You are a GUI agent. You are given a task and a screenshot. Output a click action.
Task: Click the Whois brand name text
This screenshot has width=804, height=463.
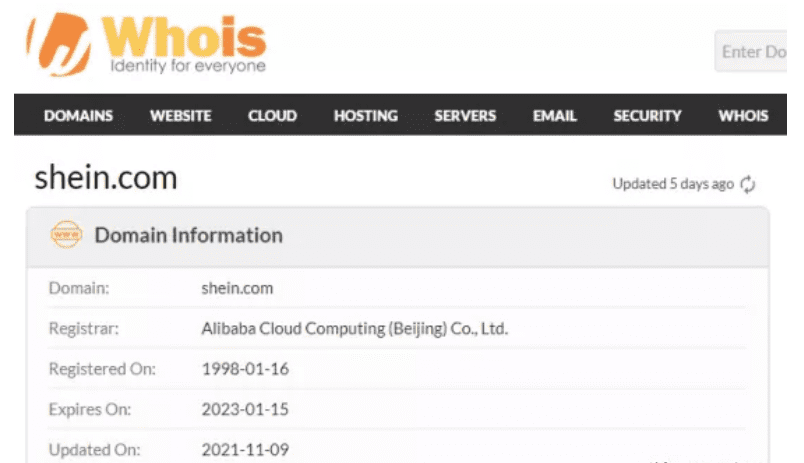pos(185,37)
